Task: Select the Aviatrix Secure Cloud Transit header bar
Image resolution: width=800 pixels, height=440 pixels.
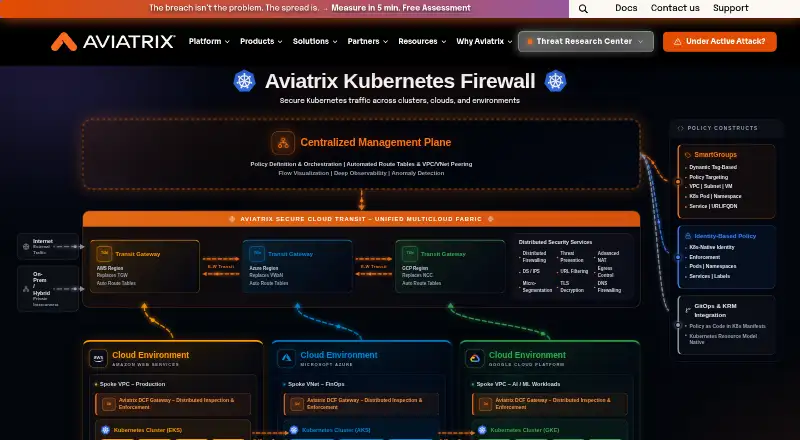Action: point(361,219)
